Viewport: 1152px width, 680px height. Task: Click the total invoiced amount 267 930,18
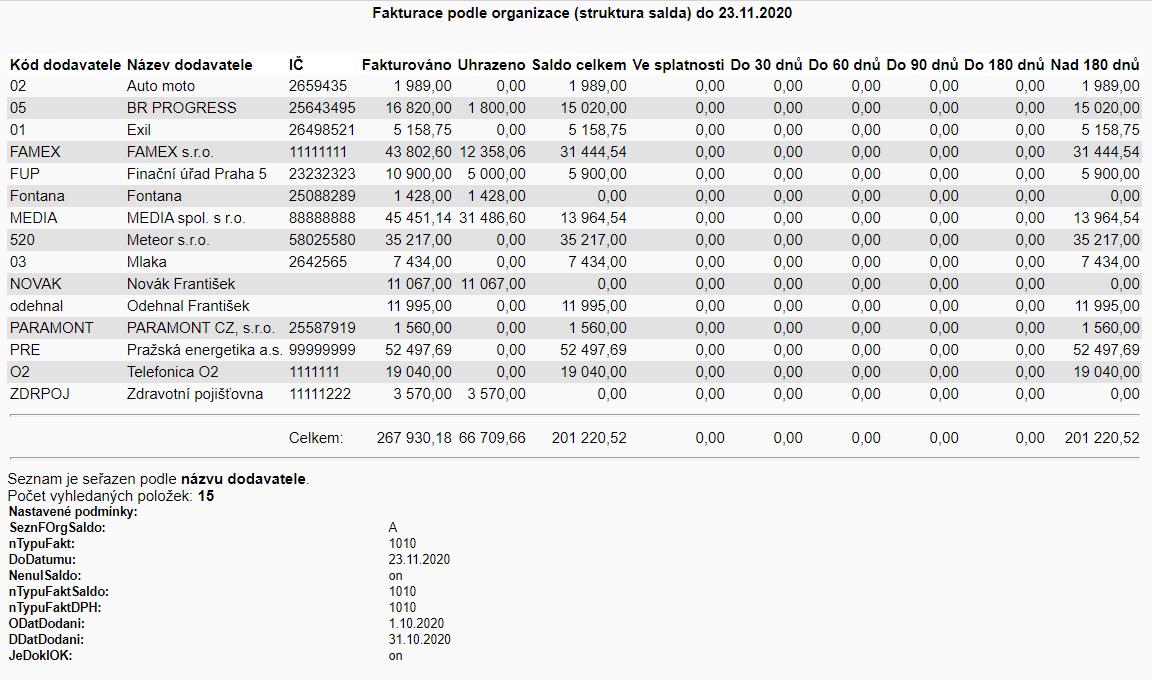414,438
